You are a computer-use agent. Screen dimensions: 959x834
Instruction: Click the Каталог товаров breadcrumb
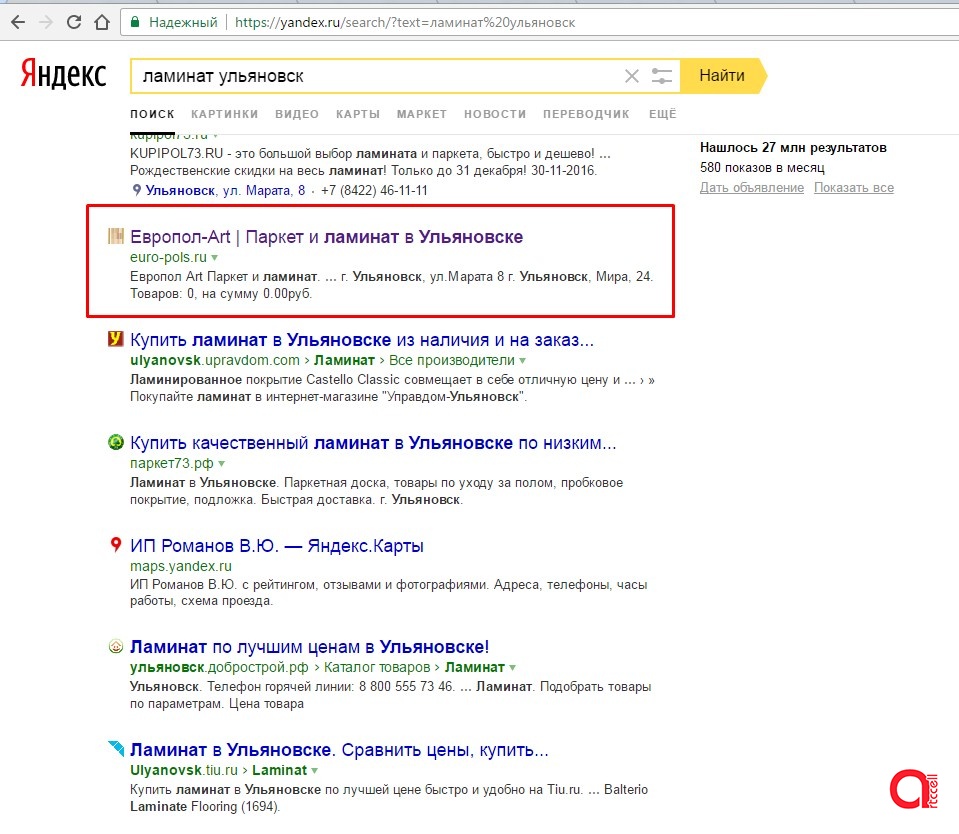377,667
